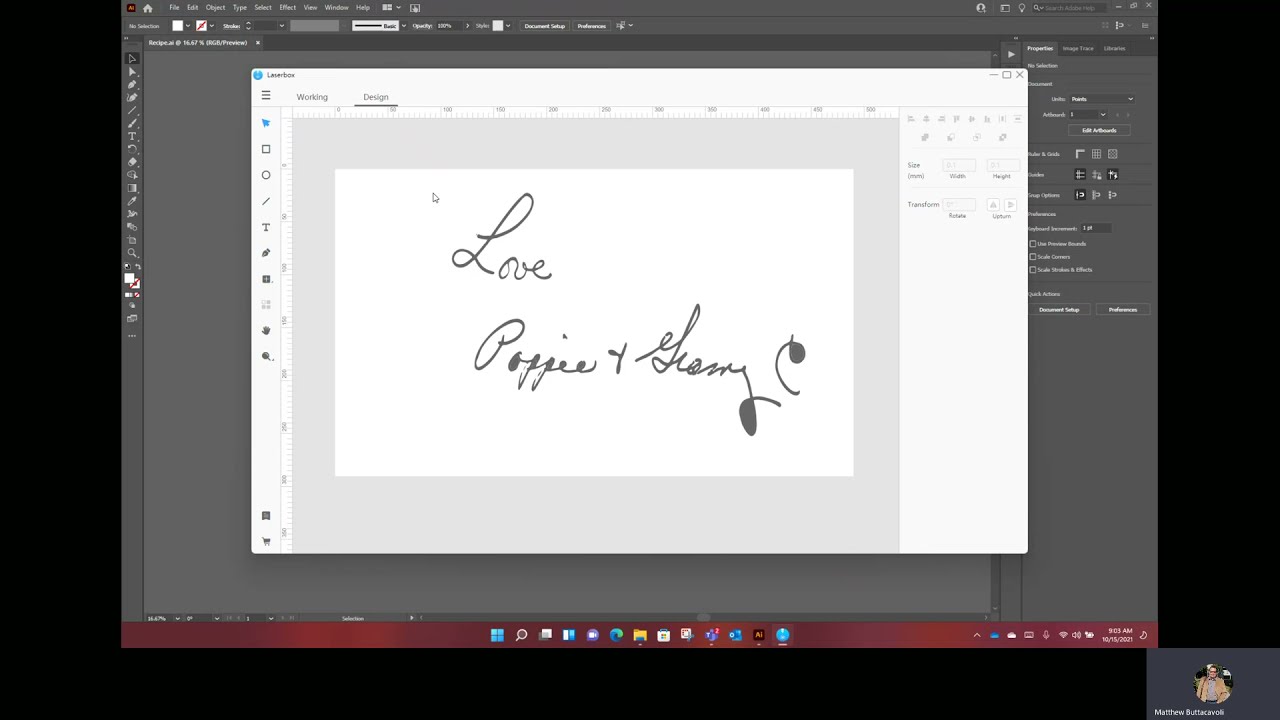Select Illustrator Type tool
Viewport: 1280px width, 720px height.
click(131, 136)
